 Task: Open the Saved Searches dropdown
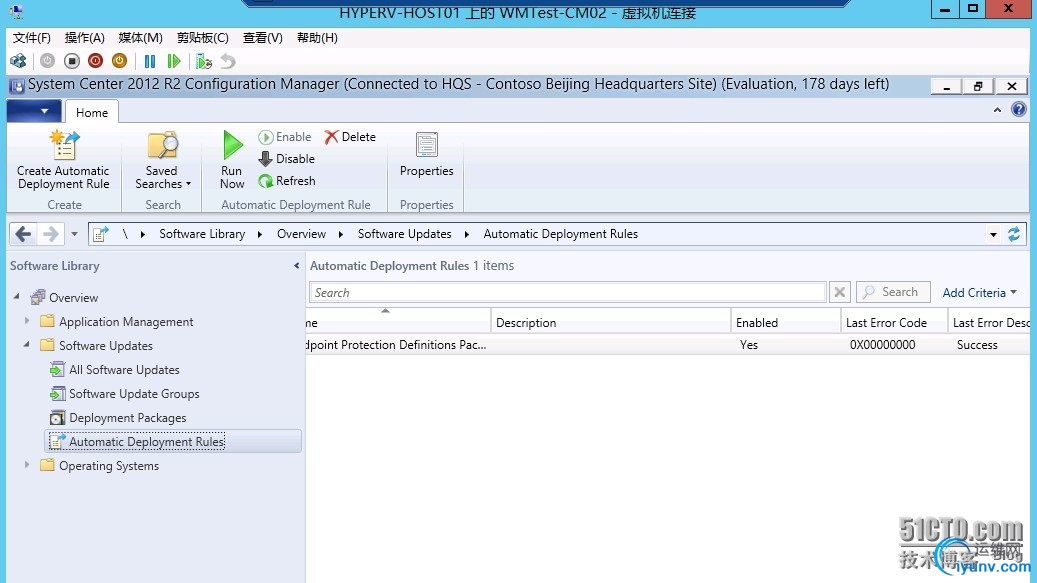click(163, 161)
